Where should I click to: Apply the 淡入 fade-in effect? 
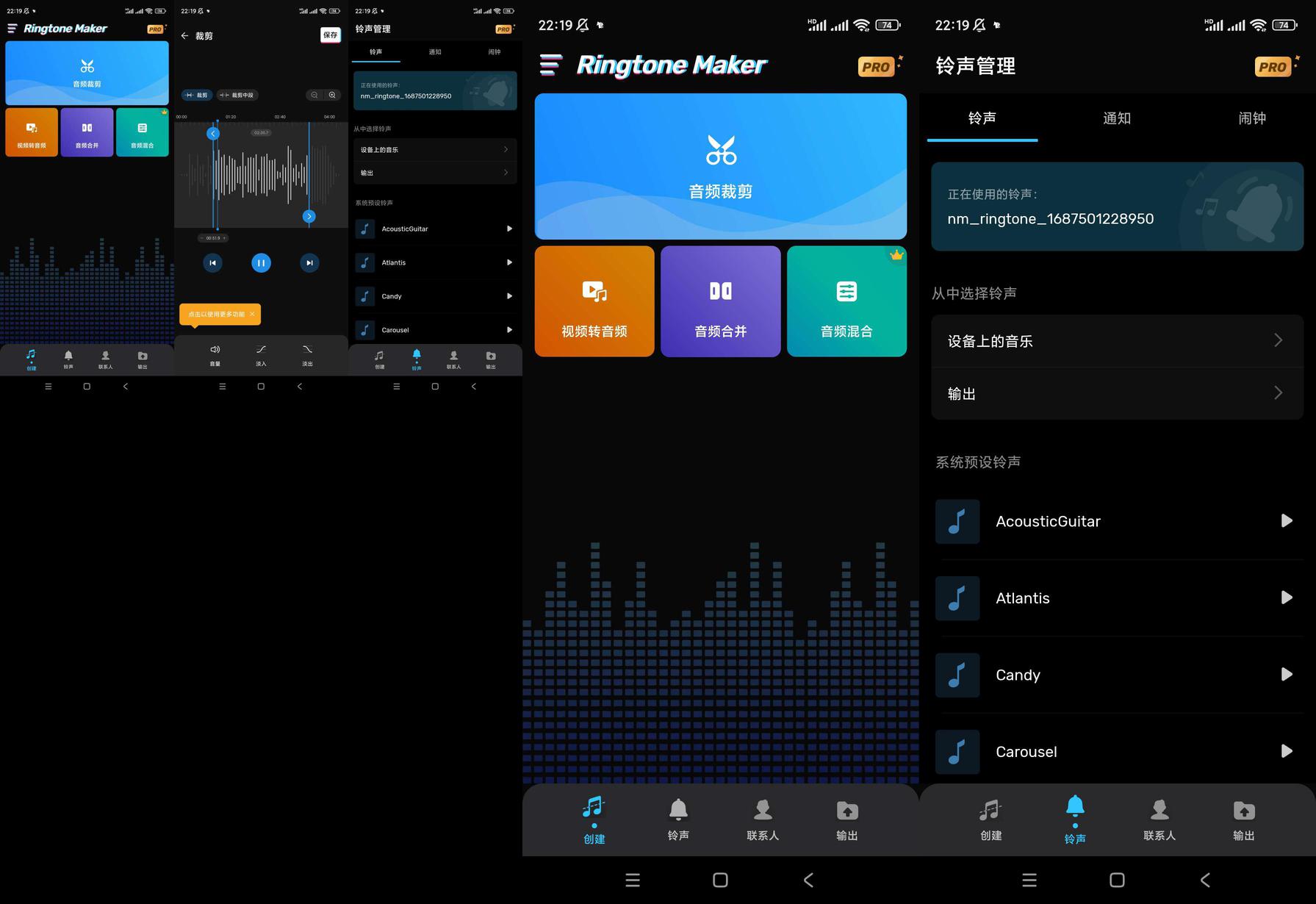[x=261, y=354]
